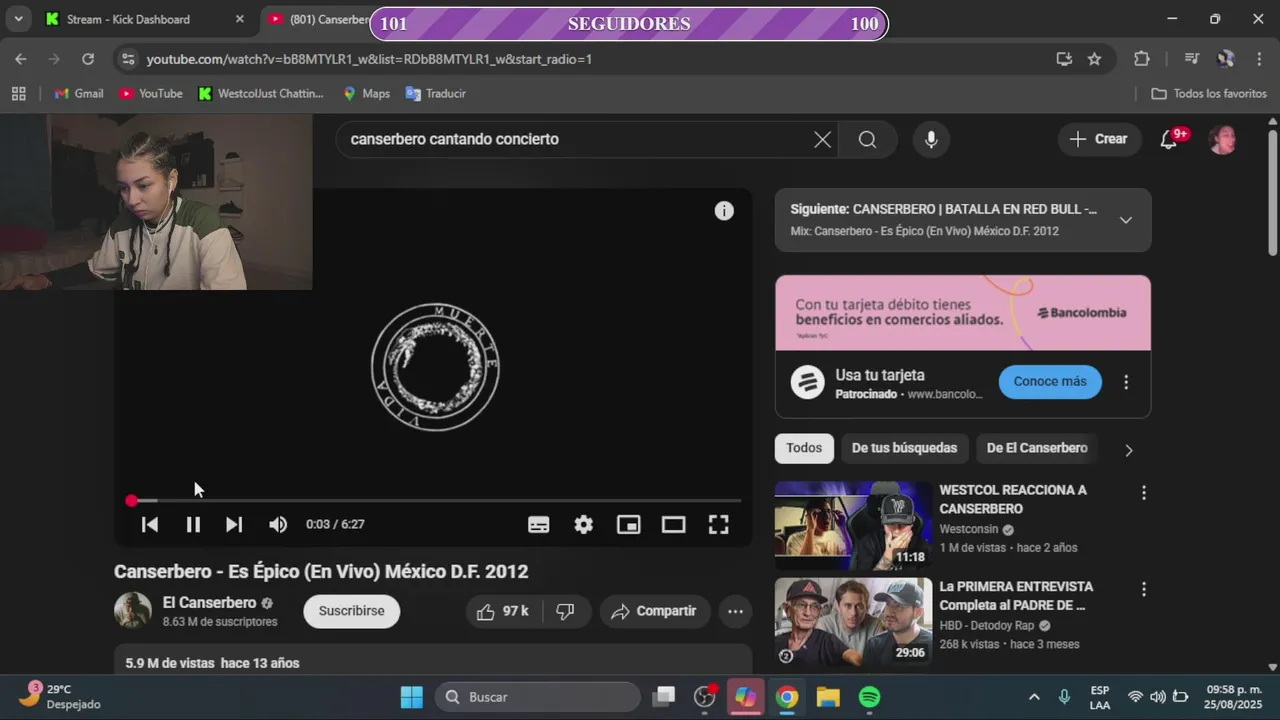Select the Todos filter chip
Screen dimensions: 1280x720
pyautogui.click(x=804, y=448)
